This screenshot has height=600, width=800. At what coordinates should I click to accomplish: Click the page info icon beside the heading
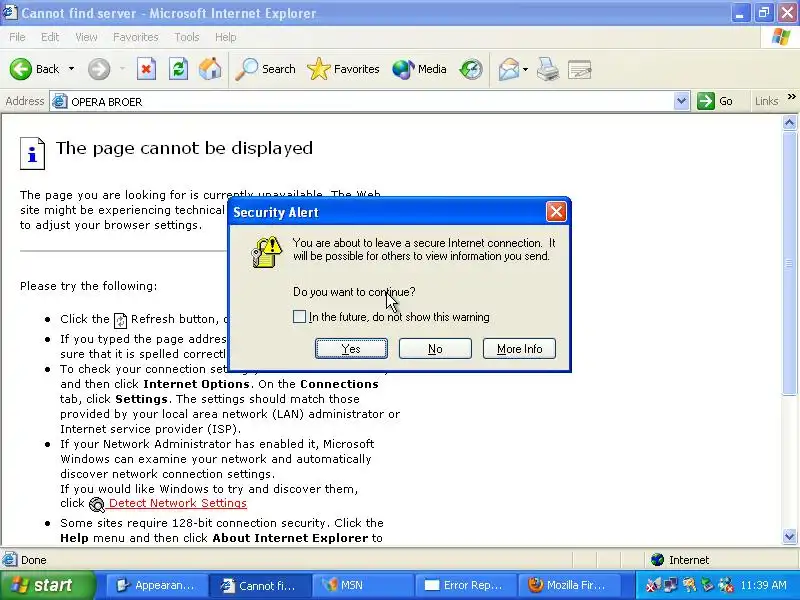coord(32,153)
